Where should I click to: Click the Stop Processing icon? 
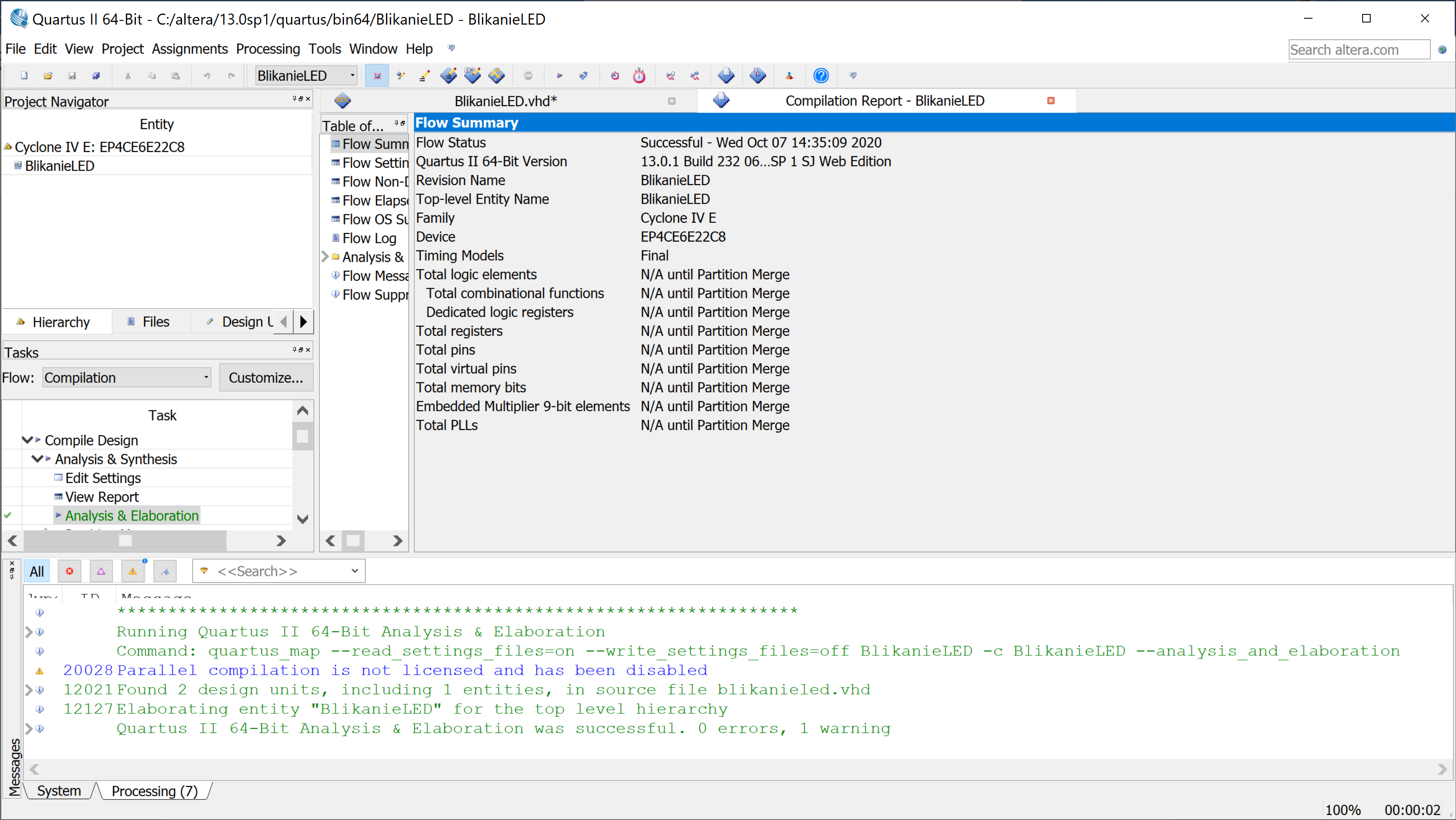[528, 75]
